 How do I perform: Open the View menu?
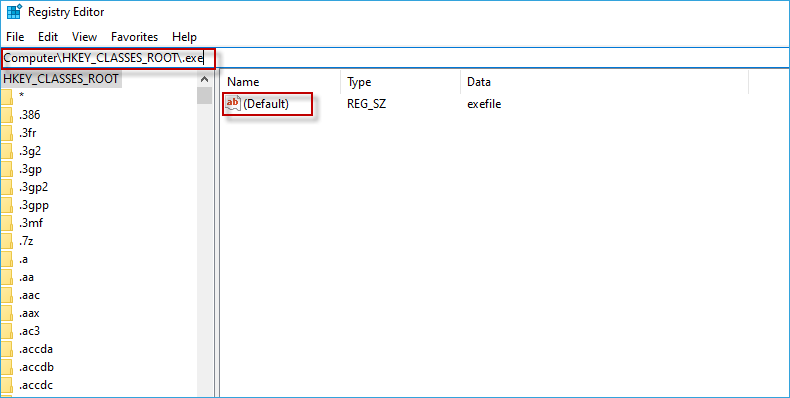[84, 37]
